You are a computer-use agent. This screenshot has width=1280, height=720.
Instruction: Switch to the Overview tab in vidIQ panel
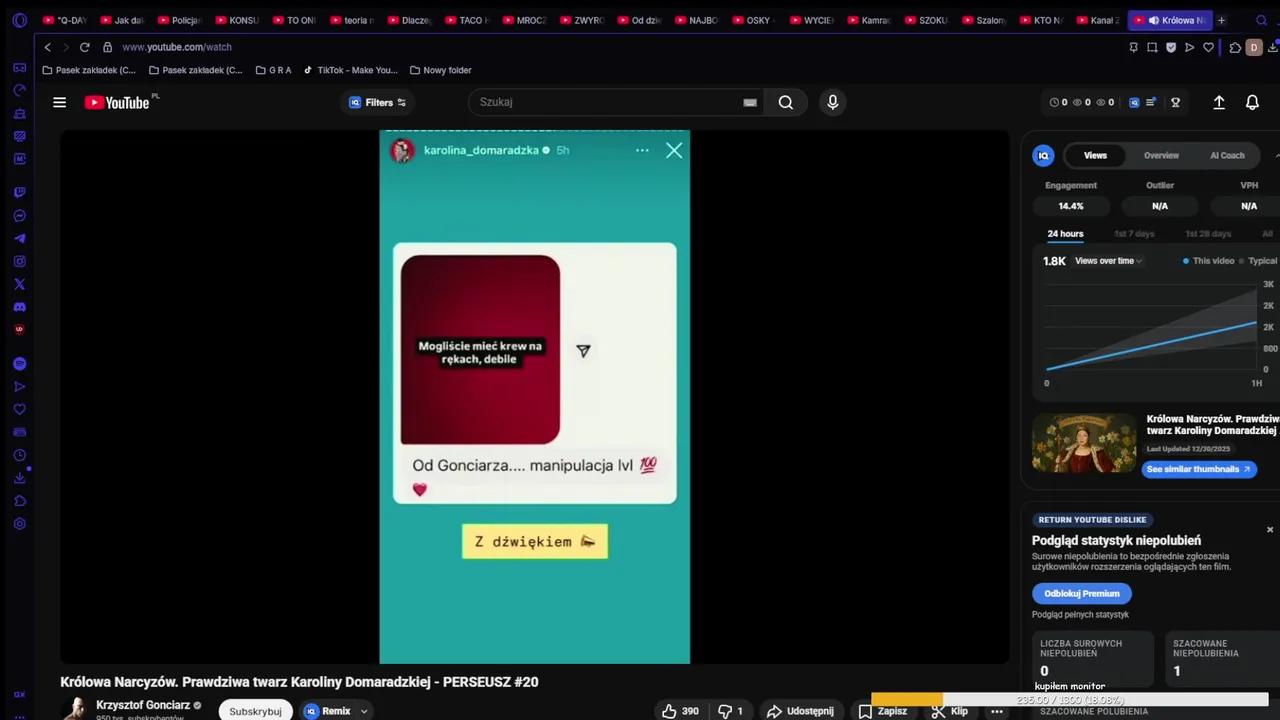pyautogui.click(x=1161, y=155)
